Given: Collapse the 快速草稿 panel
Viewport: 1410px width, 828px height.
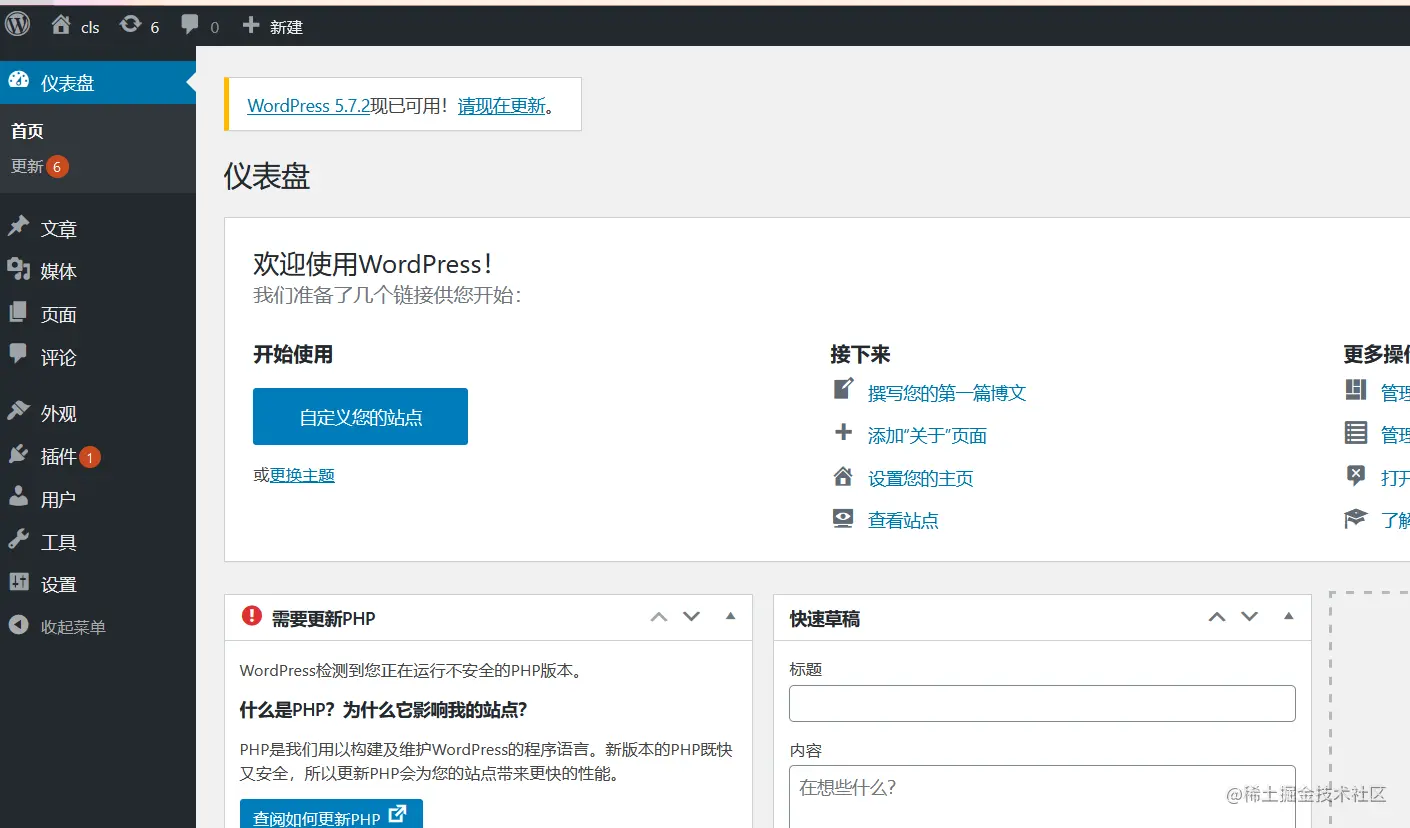Looking at the screenshot, I should coord(1288,616).
